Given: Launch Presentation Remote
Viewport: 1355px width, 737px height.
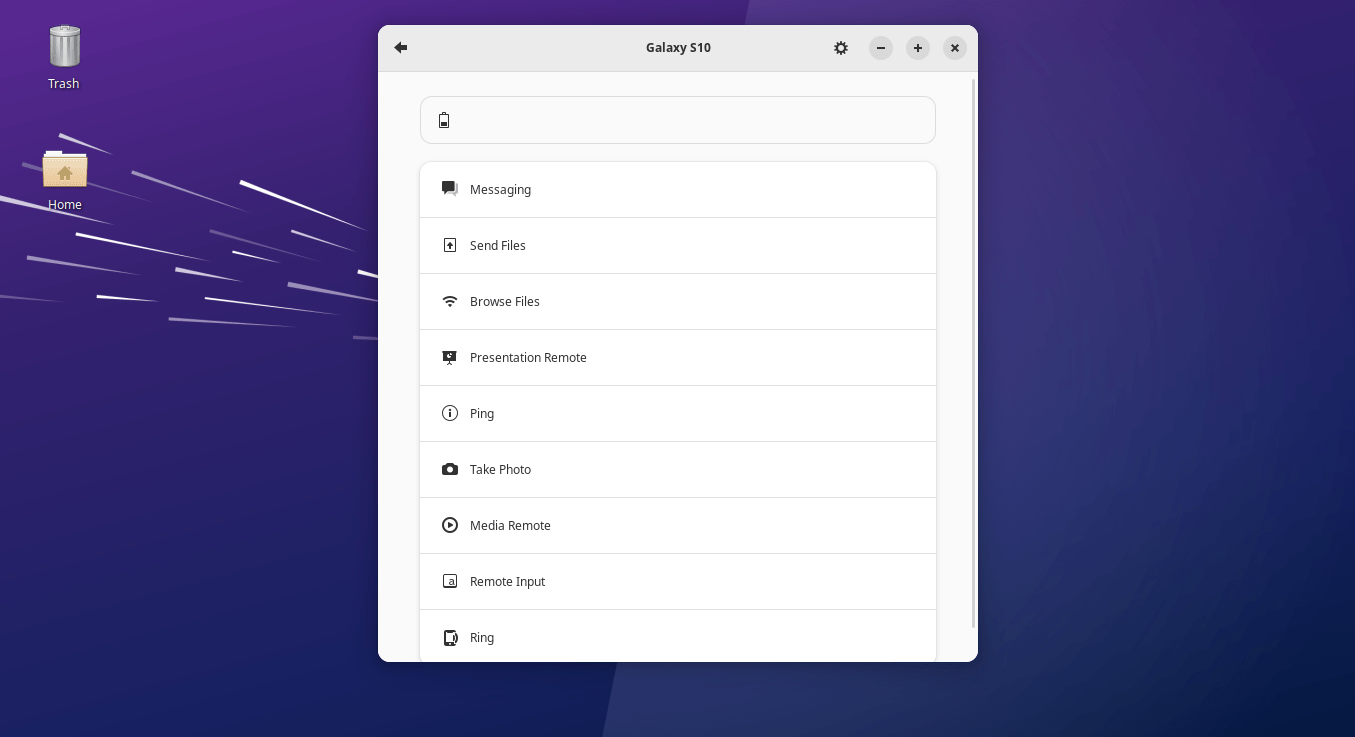Looking at the screenshot, I should (678, 358).
